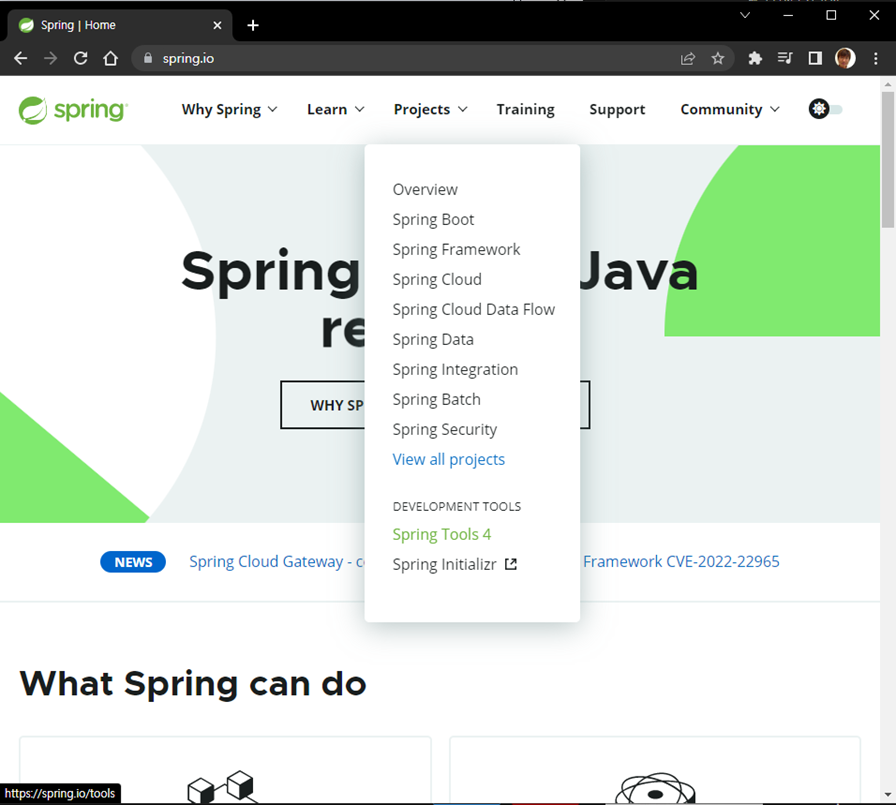Open the Framework CVE-2022-22965 news link
Viewport: 896px width, 805px height.
tap(681, 562)
